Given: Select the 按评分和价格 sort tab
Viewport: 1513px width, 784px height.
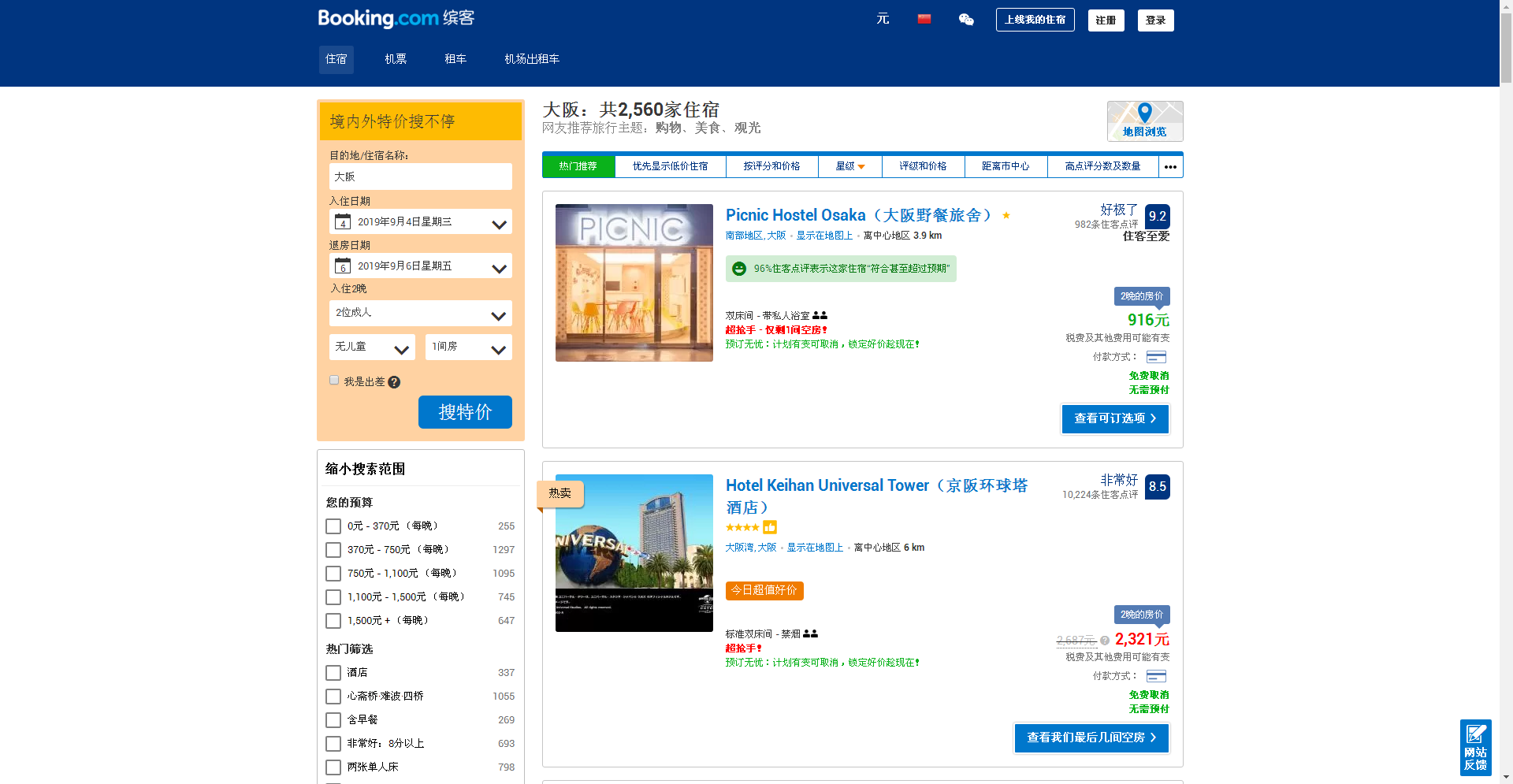Looking at the screenshot, I should click(772, 166).
